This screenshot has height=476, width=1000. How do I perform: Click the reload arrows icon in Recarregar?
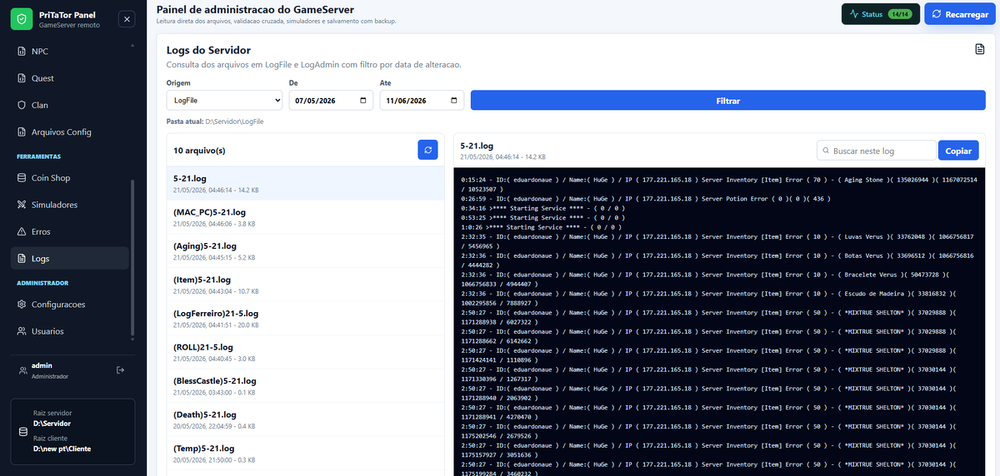[x=936, y=14]
